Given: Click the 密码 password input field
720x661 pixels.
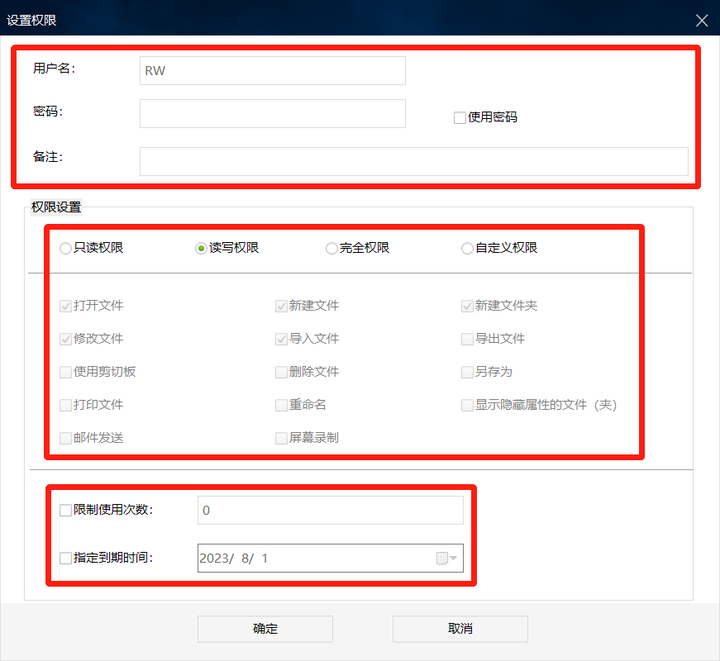Looking at the screenshot, I should pos(272,113).
